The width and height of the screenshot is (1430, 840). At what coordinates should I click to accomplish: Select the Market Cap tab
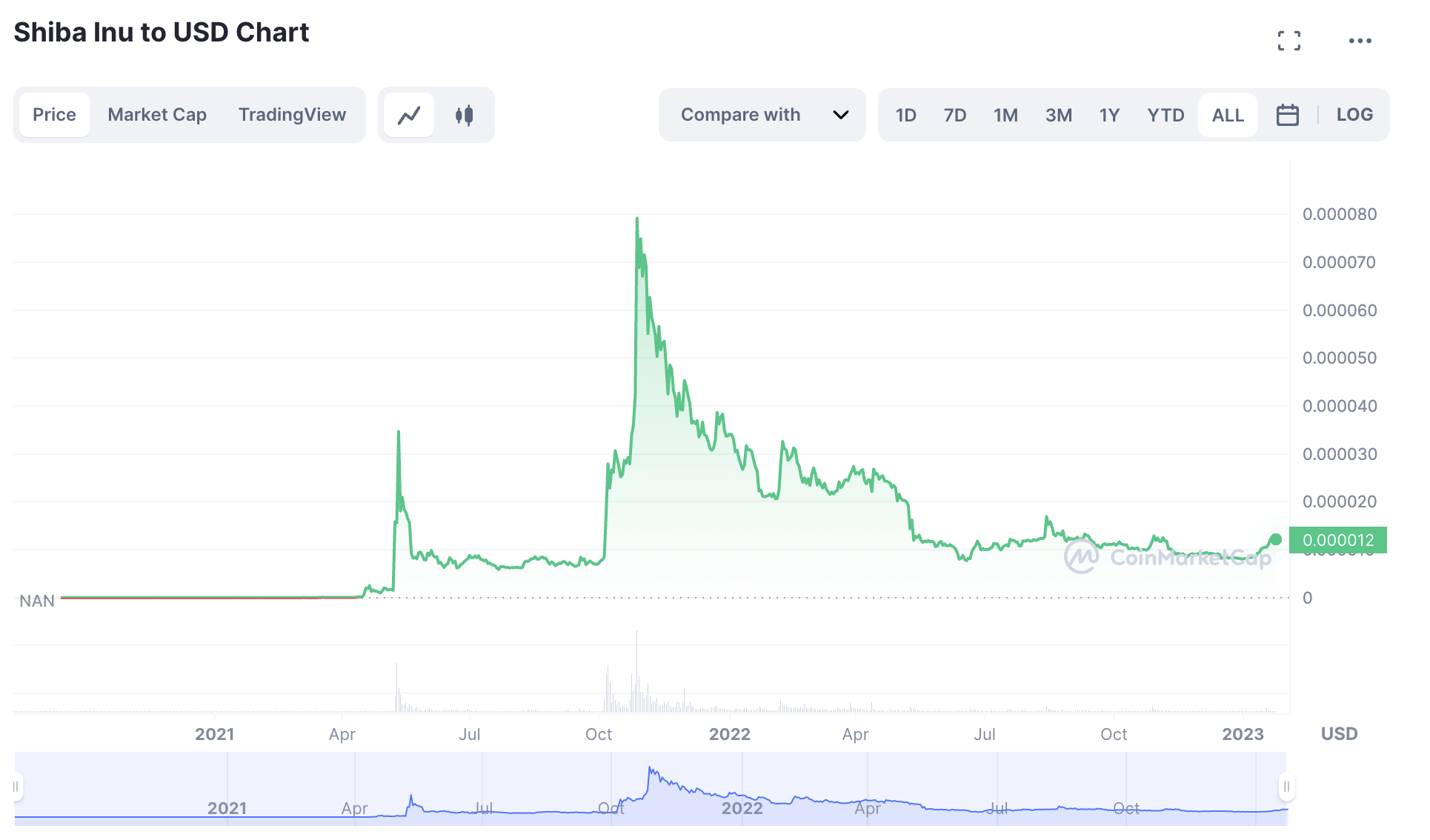(x=157, y=115)
